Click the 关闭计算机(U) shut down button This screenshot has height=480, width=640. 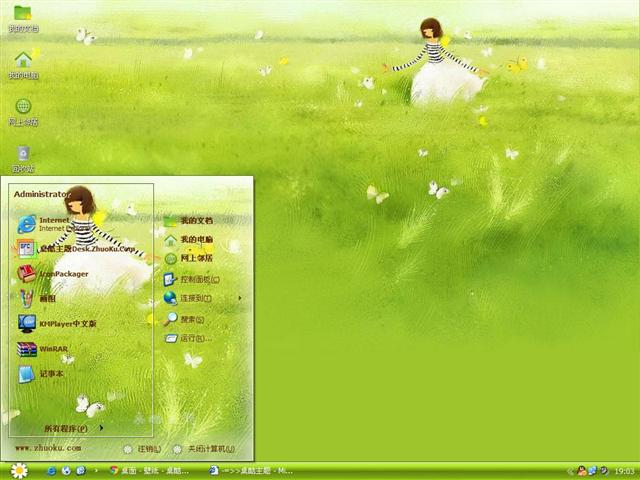[204, 449]
